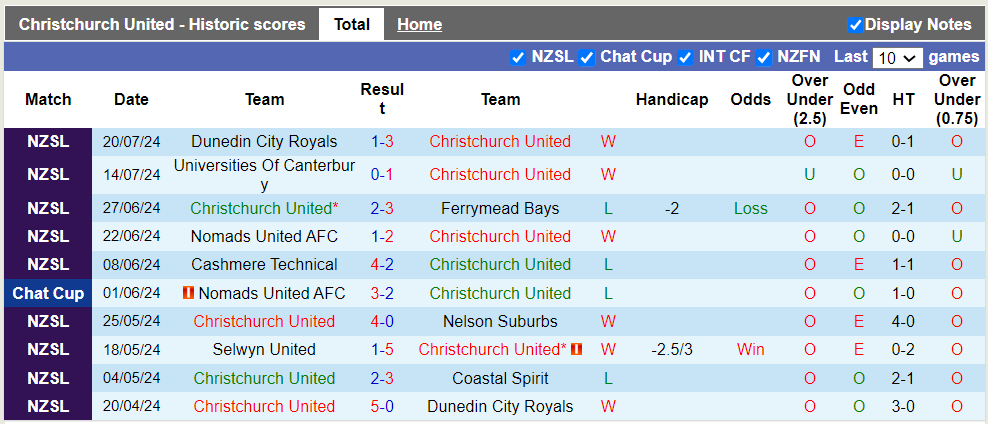Image resolution: width=988 pixels, height=424 pixels.
Task: Toggle the Display Notes checkbox
Action: (855, 25)
